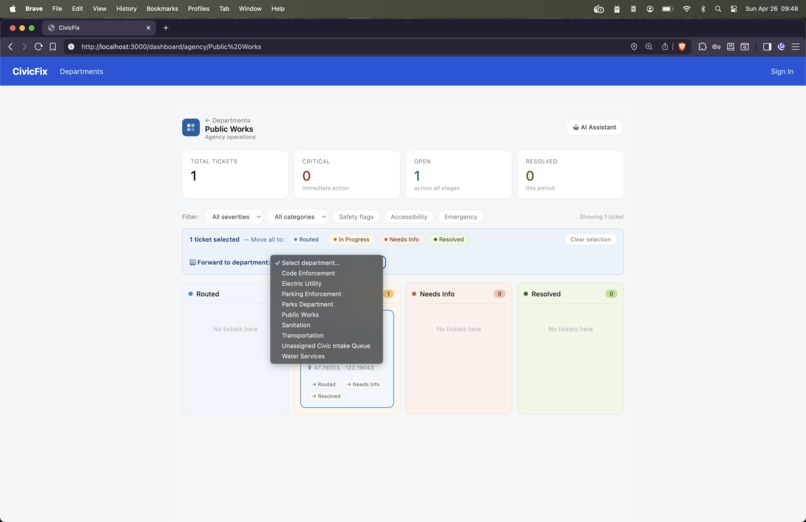This screenshot has width=806, height=522.
Task: Reload the page with the refresh icon
Action: point(38,47)
